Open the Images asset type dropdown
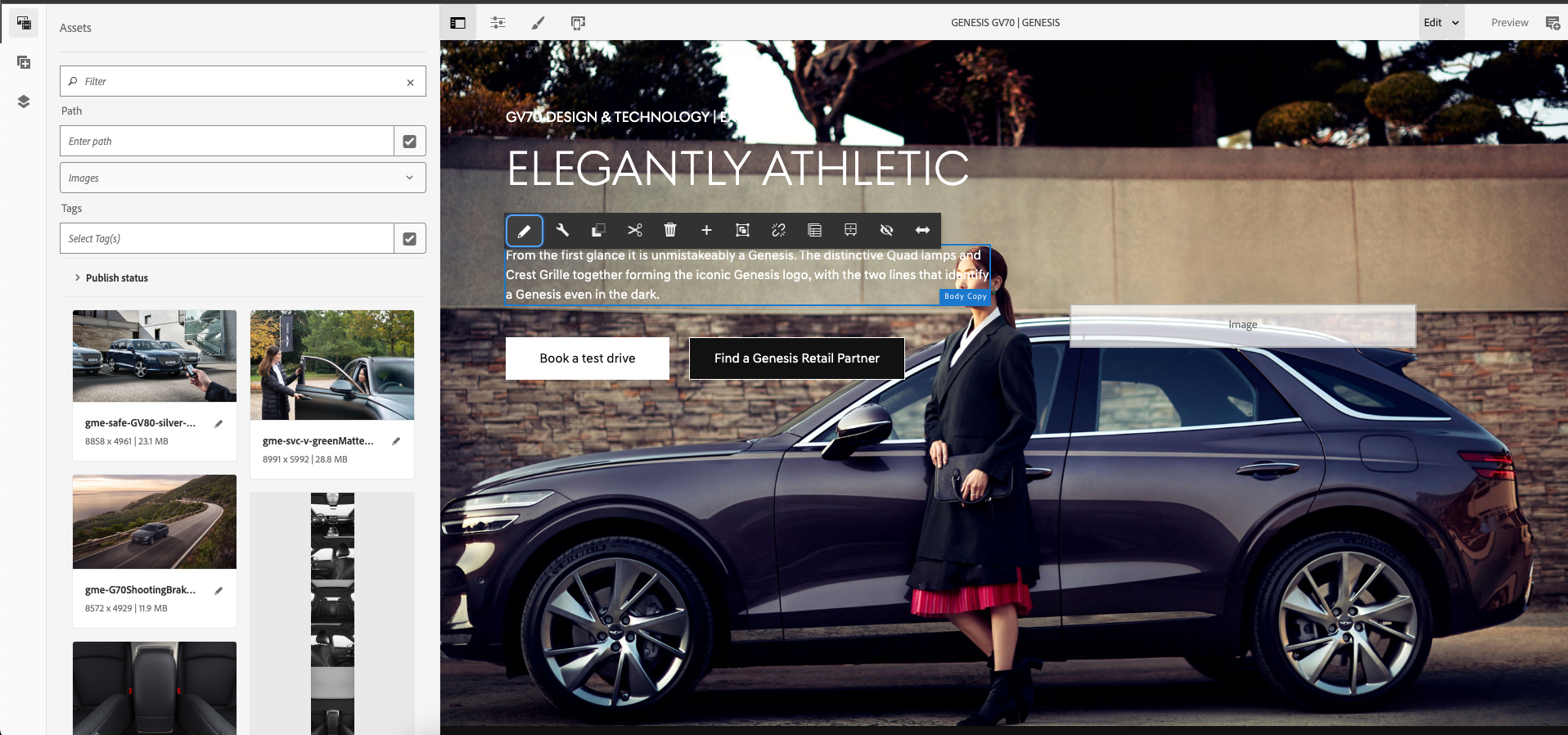The height and width of the screenshot is (735, 1568). coord(243,178)
